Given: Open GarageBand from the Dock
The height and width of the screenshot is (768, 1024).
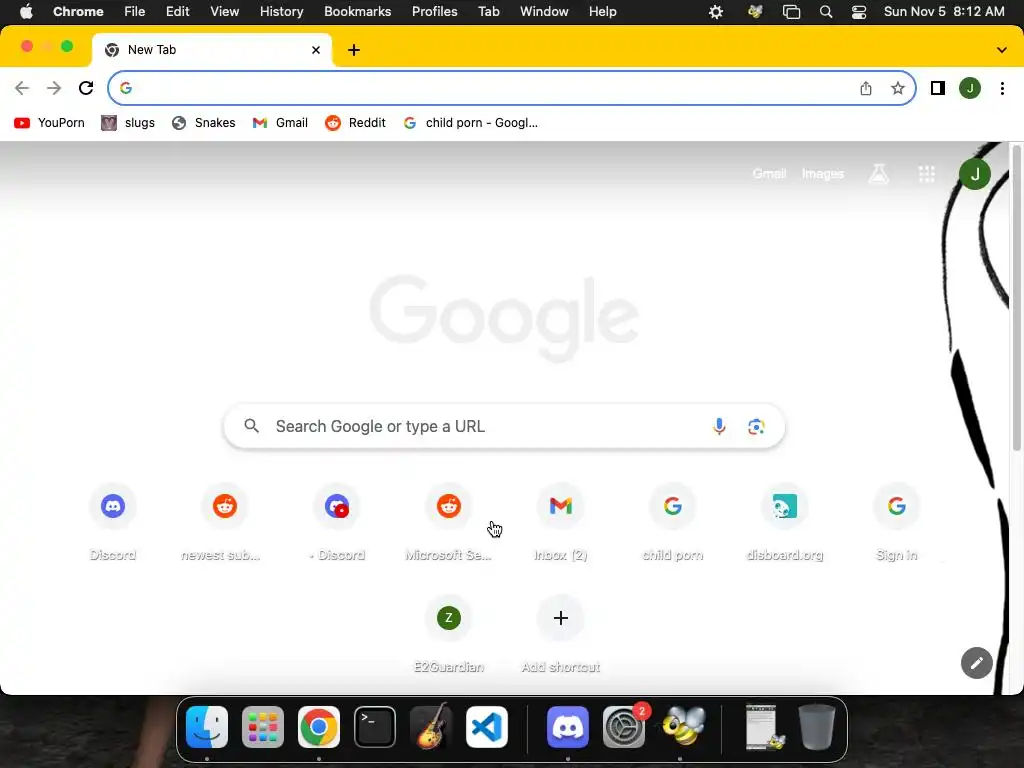Looking at the screenshot, I should click(430, 727).
